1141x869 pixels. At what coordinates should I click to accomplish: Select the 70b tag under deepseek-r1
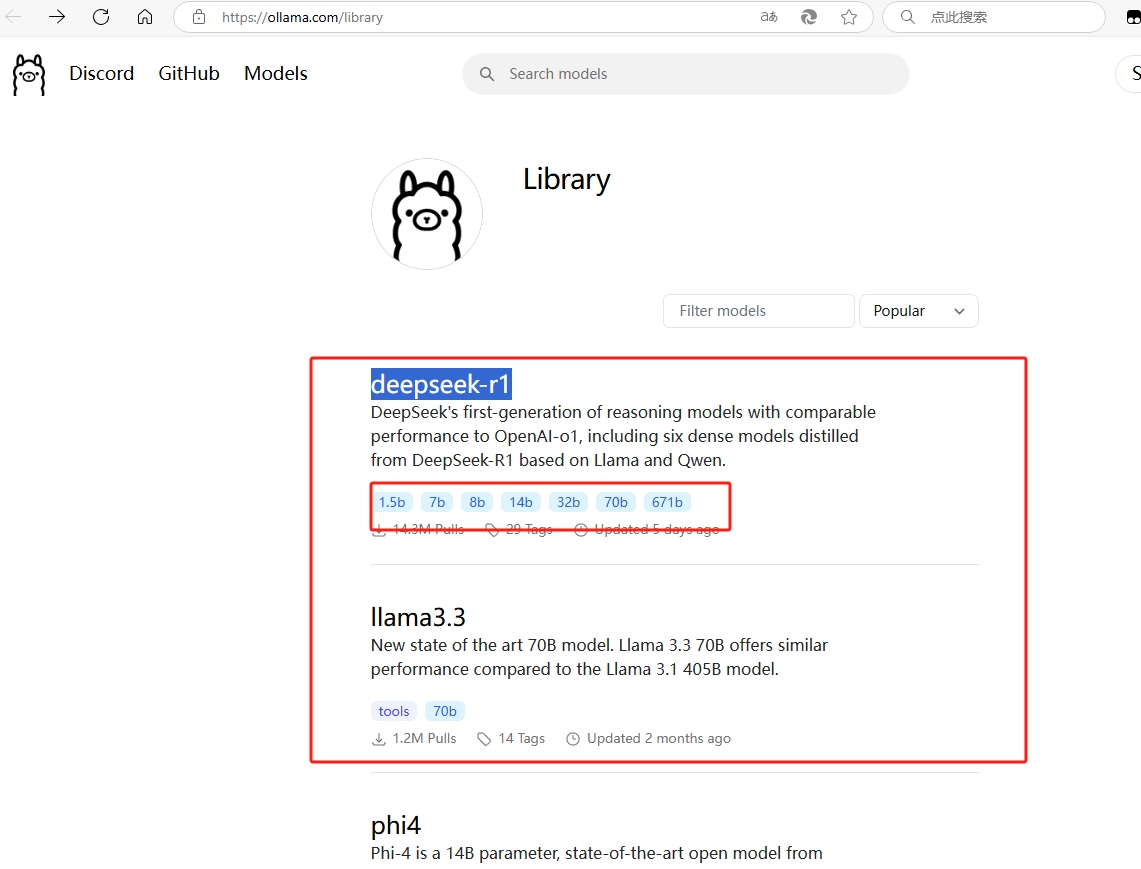click(x=616, y=502)
